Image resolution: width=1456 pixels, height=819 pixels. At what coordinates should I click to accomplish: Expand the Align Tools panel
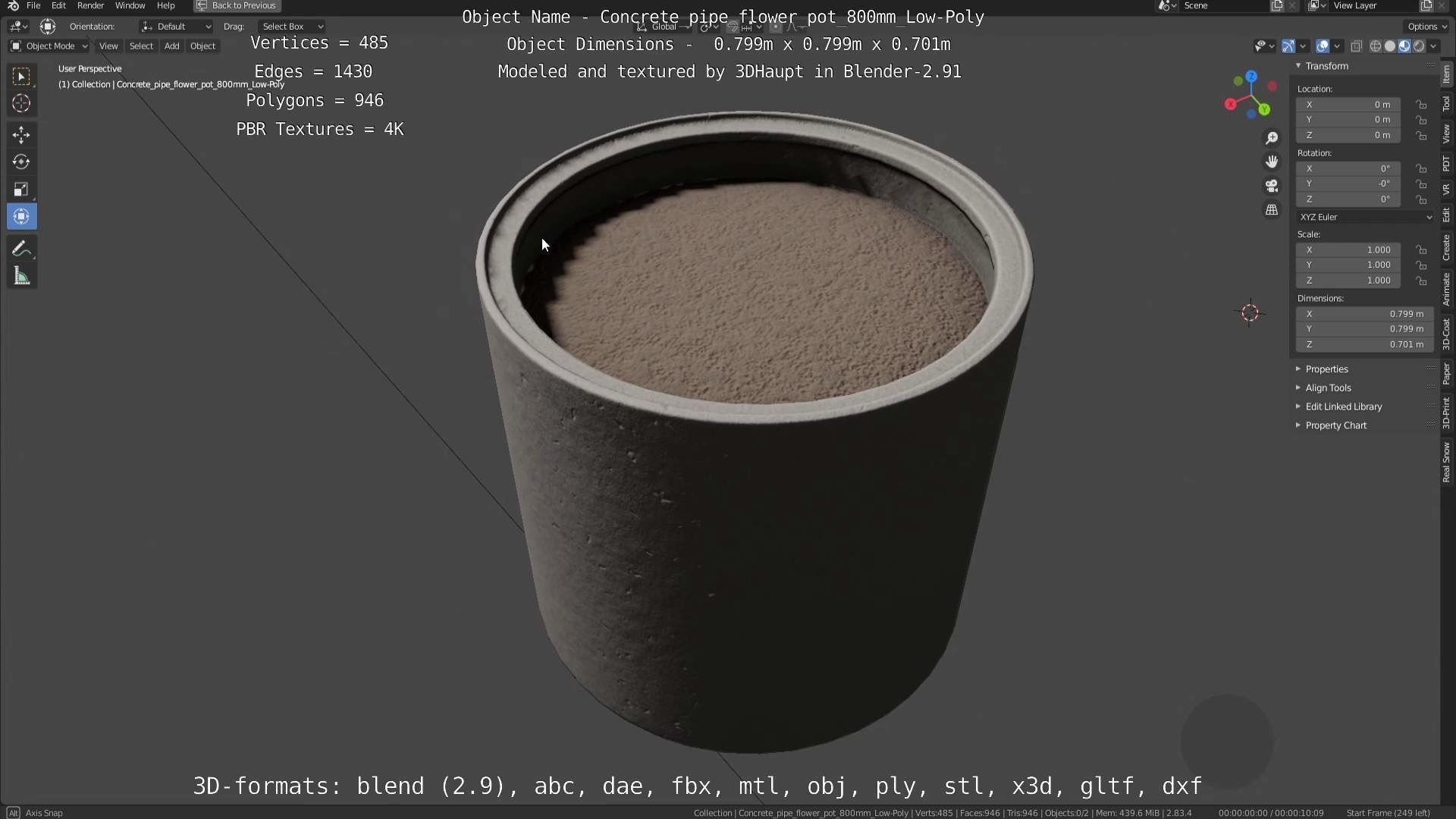click(1328, 388)
